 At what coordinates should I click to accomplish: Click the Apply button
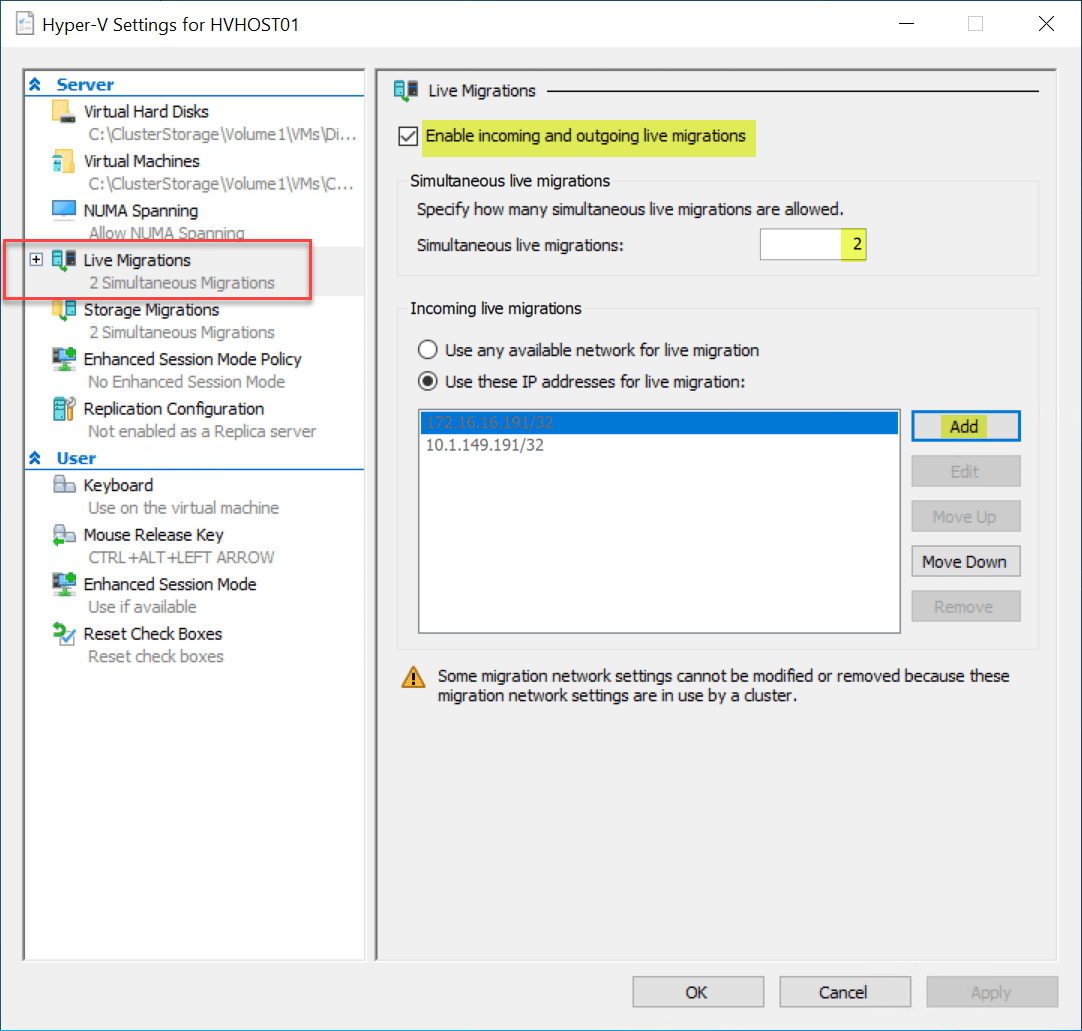coord(992,992)
